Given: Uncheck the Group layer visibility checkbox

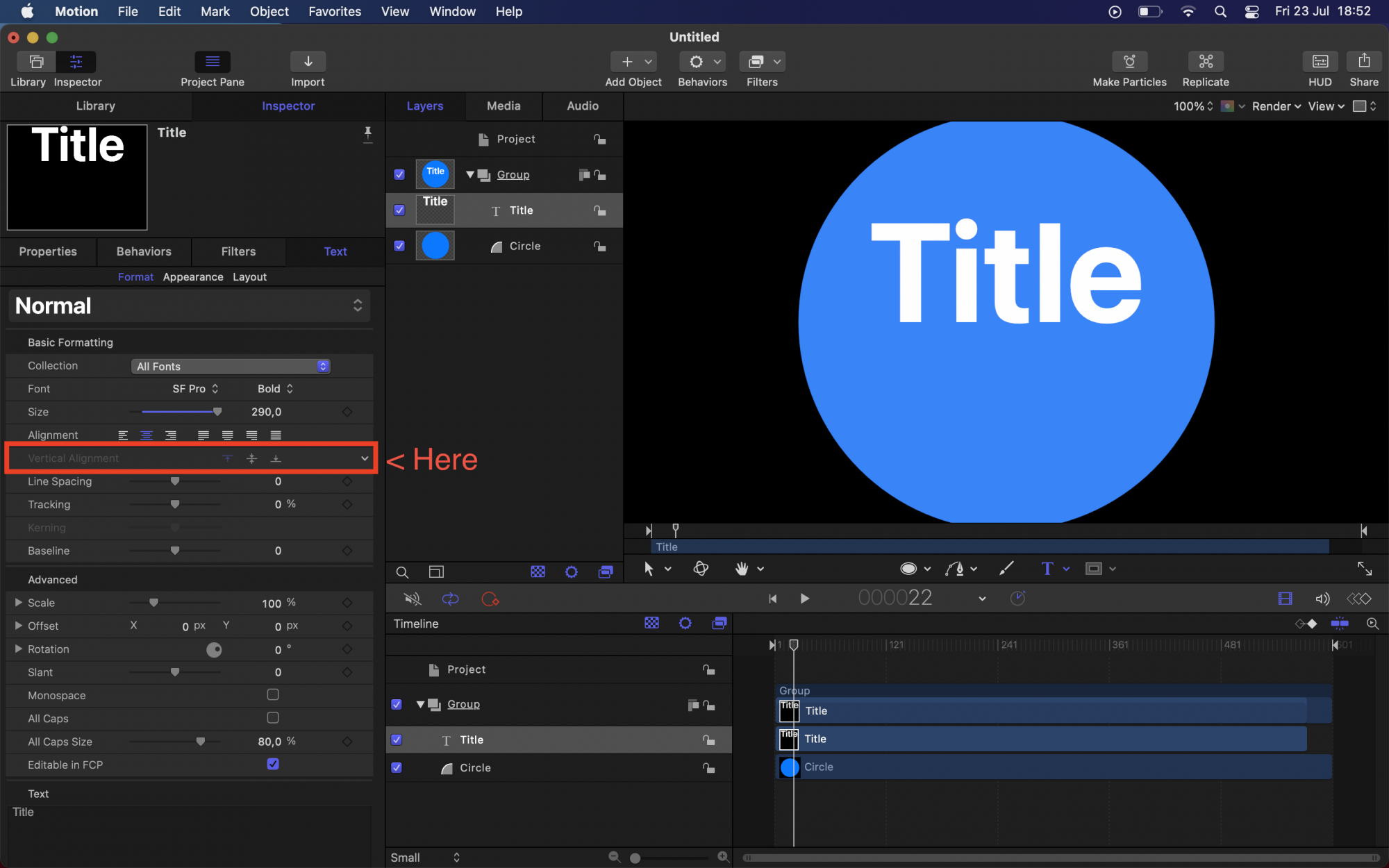Looking at the screenshot, I should pos(399,174).
